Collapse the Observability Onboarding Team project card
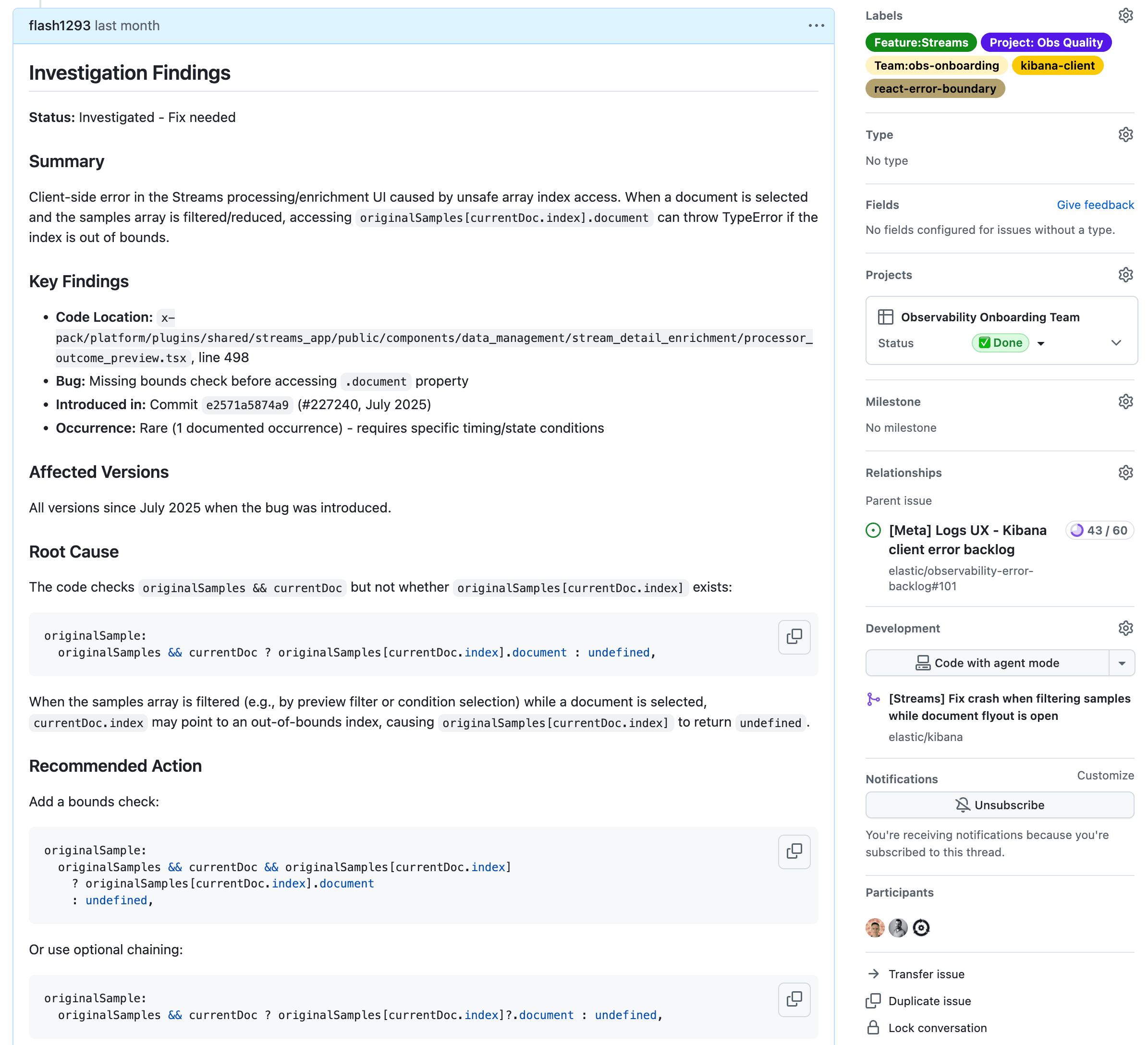Viewport: 1148px width, 1045px height. click(1115, 343)
